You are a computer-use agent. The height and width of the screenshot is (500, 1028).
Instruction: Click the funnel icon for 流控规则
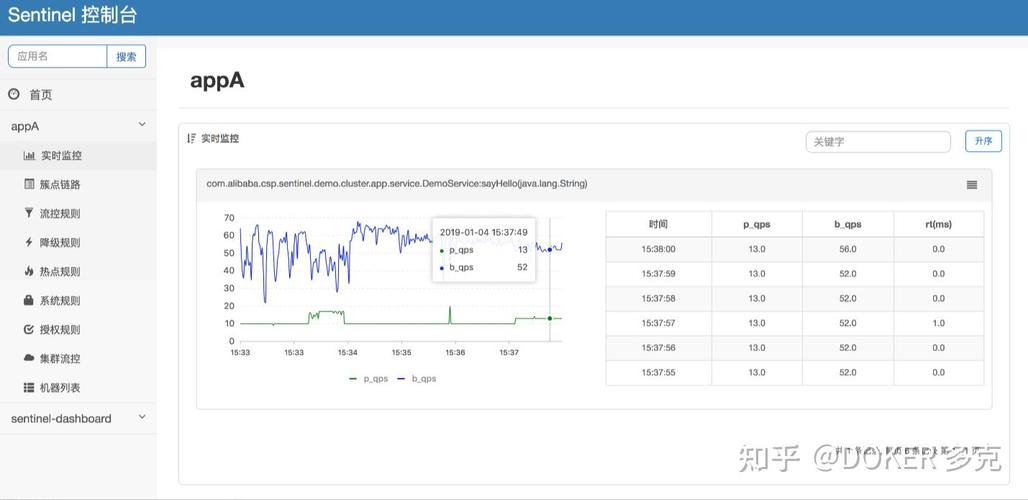[28, 213]
